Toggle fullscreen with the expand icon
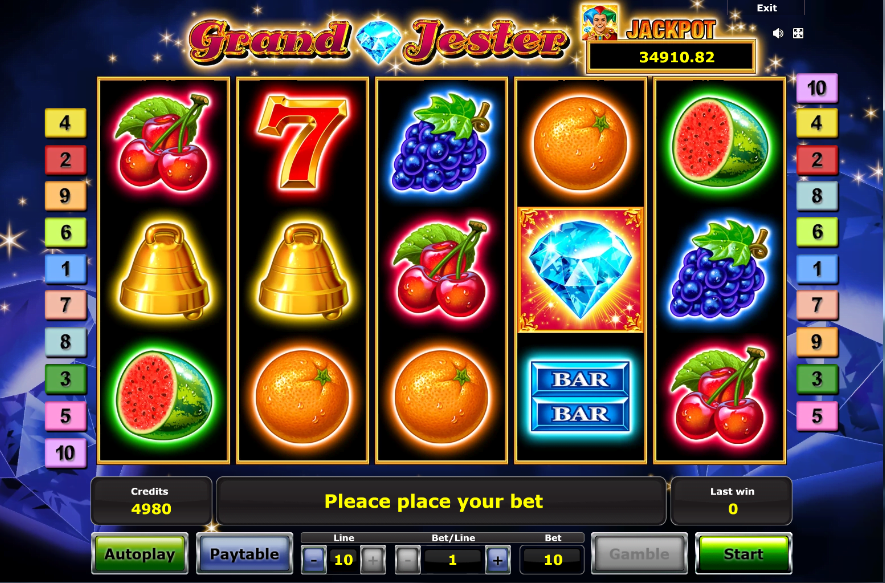Image resolution: width=885 pixels, height=583 pixels. [798, 33]
